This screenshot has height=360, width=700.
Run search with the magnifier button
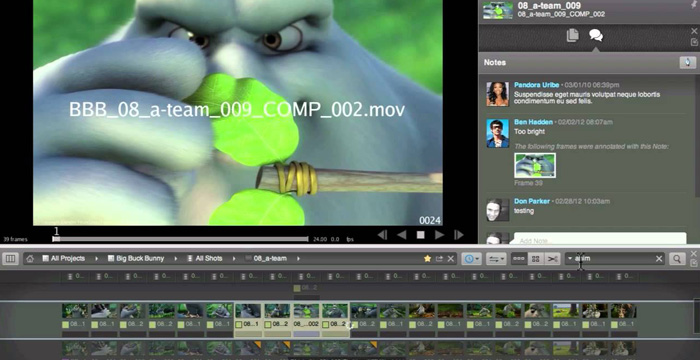[677, 259]
